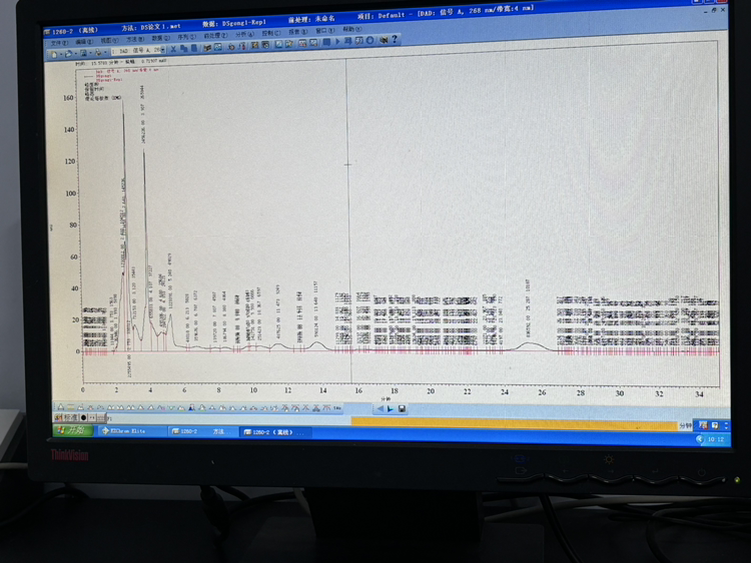Open the 控制 (Control) menu
Image resolution: width=751 pixels, height=563 pixels.
[271, 34]
